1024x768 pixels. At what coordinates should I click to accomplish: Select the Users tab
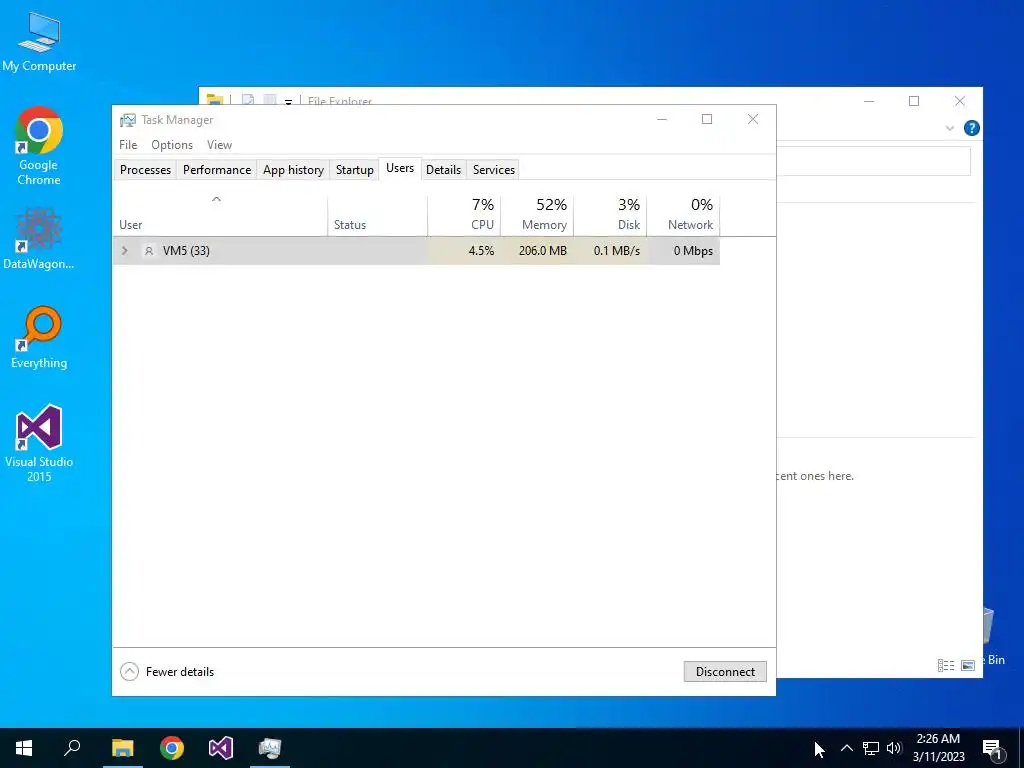pos(400,168)
